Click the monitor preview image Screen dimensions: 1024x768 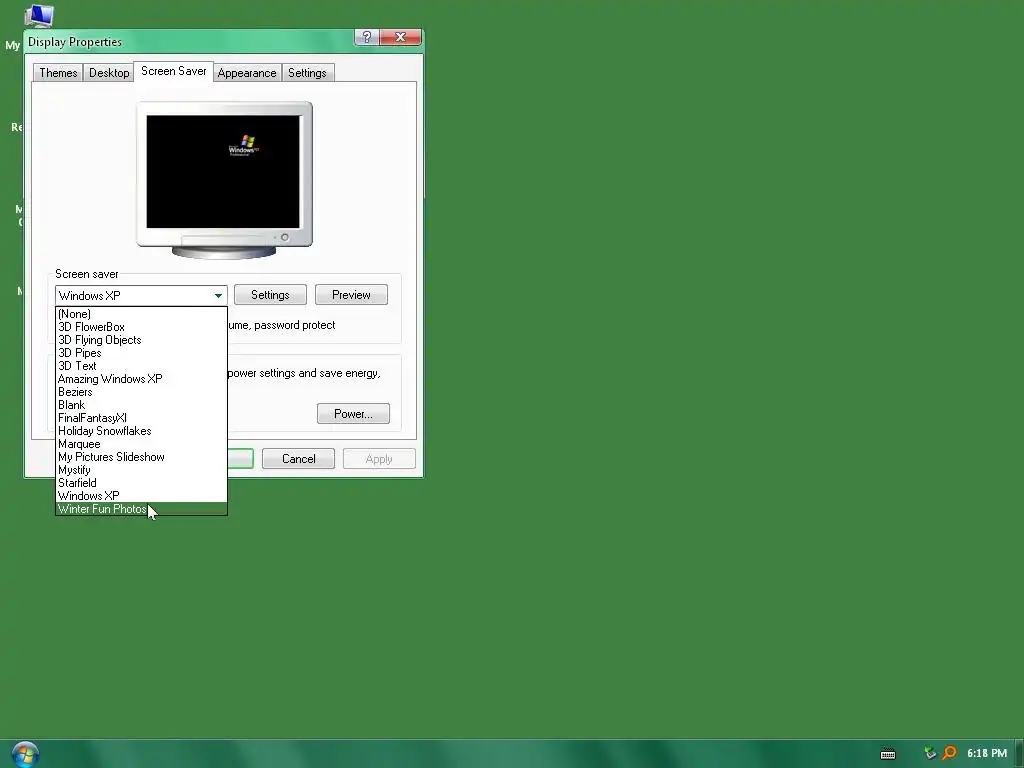[224, 181]
